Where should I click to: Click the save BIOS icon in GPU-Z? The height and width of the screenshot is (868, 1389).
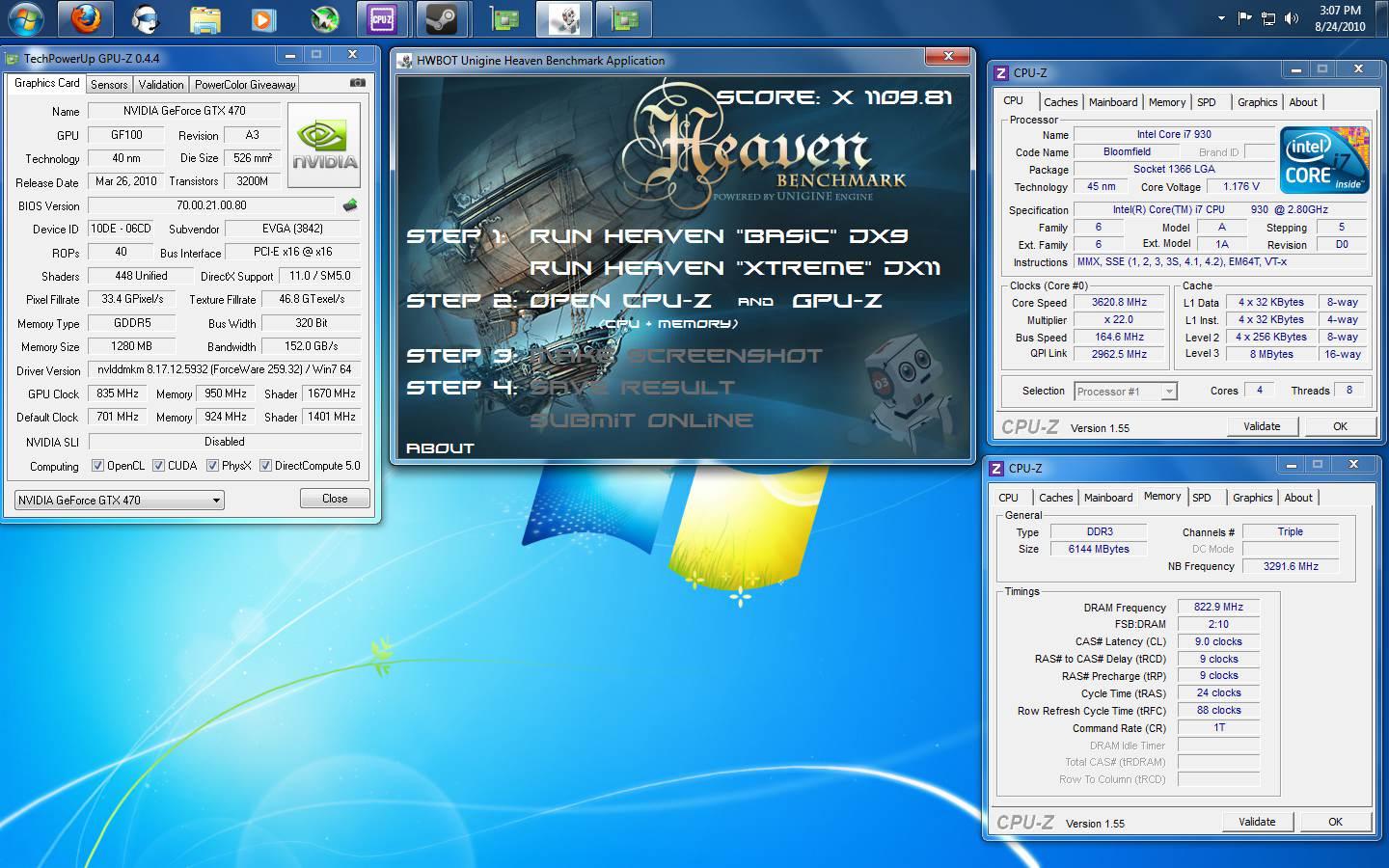pyautogui.click(x=350, y=204)
